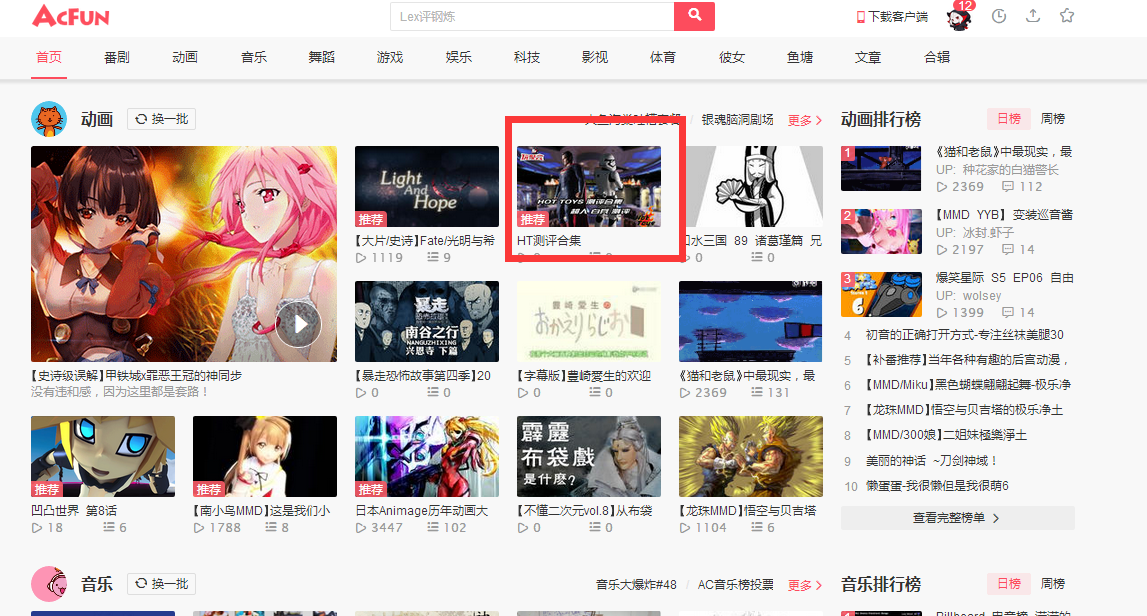This screenshot has height=616, width=1147.
Task: Open the 鱼塘 navigation tab
Action: [x=800, y=57]
